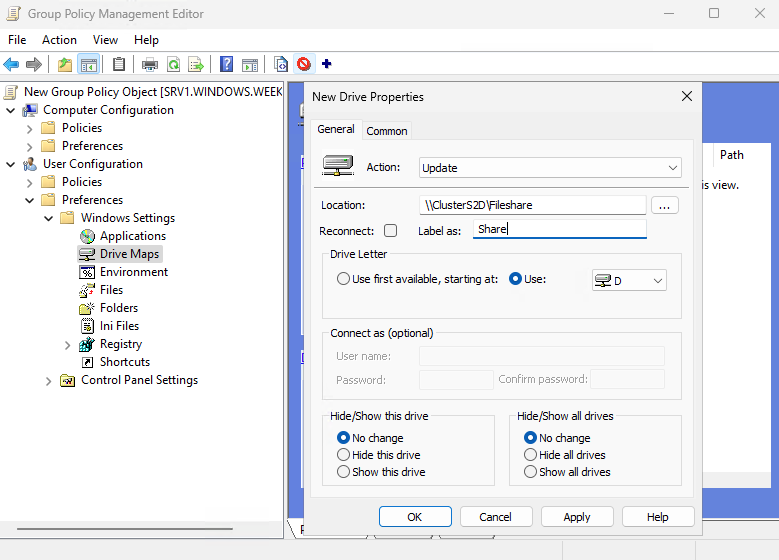779x560 pixels.
Task: Click the OK button
Action: pyautogui.click(x=415, y=517)
